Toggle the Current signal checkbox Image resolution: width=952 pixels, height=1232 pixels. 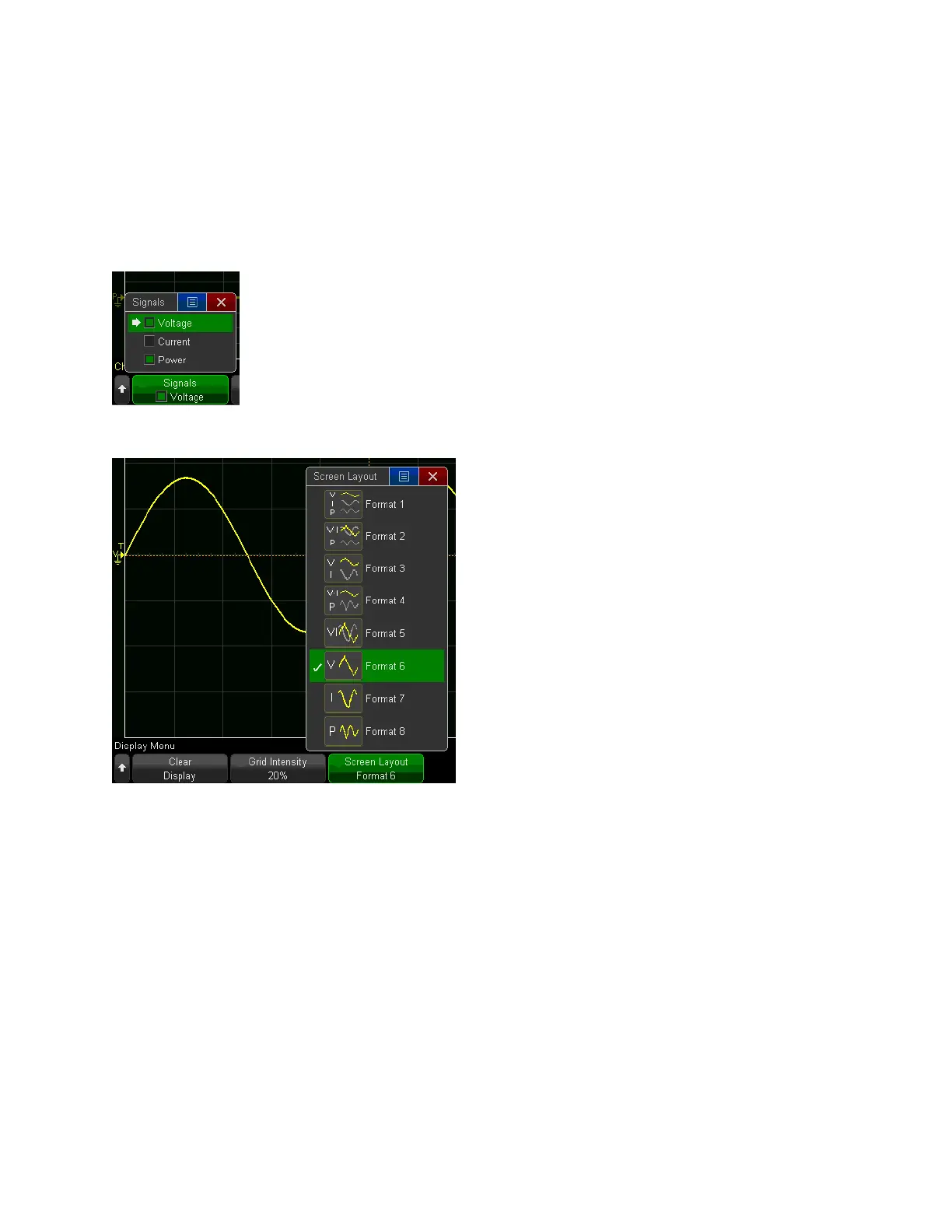[149, 341]
